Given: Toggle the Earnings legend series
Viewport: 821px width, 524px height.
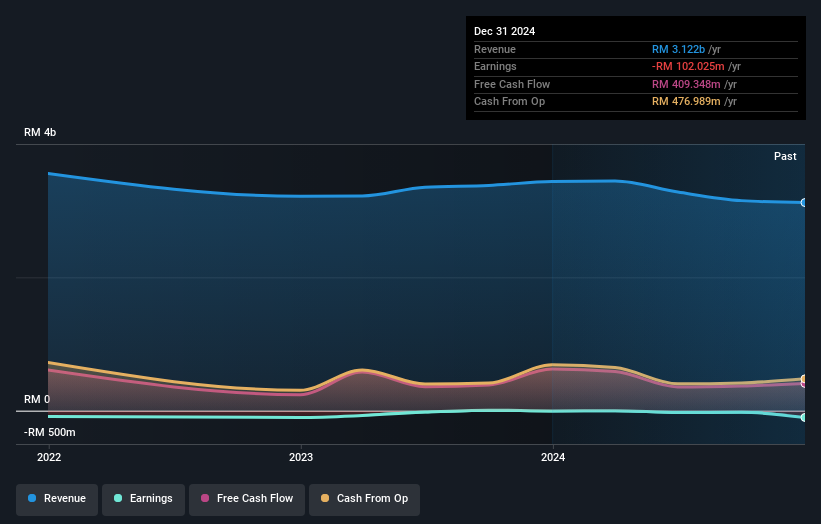Looking at the screenshot, I should coord(143,499).
